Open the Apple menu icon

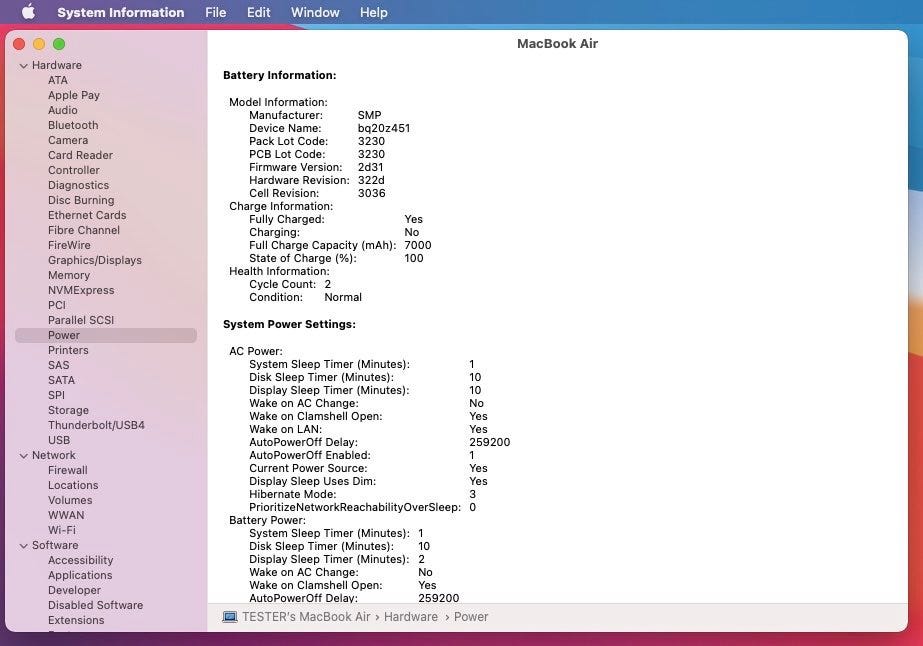click(28, 12)
